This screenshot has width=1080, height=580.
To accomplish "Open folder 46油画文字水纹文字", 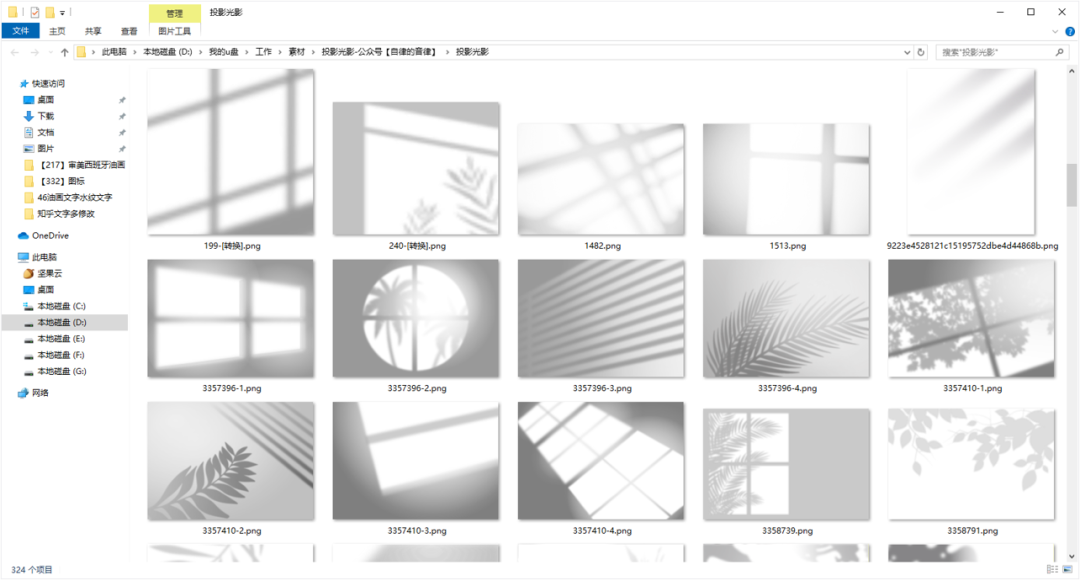I will click(x=74, y=198).
